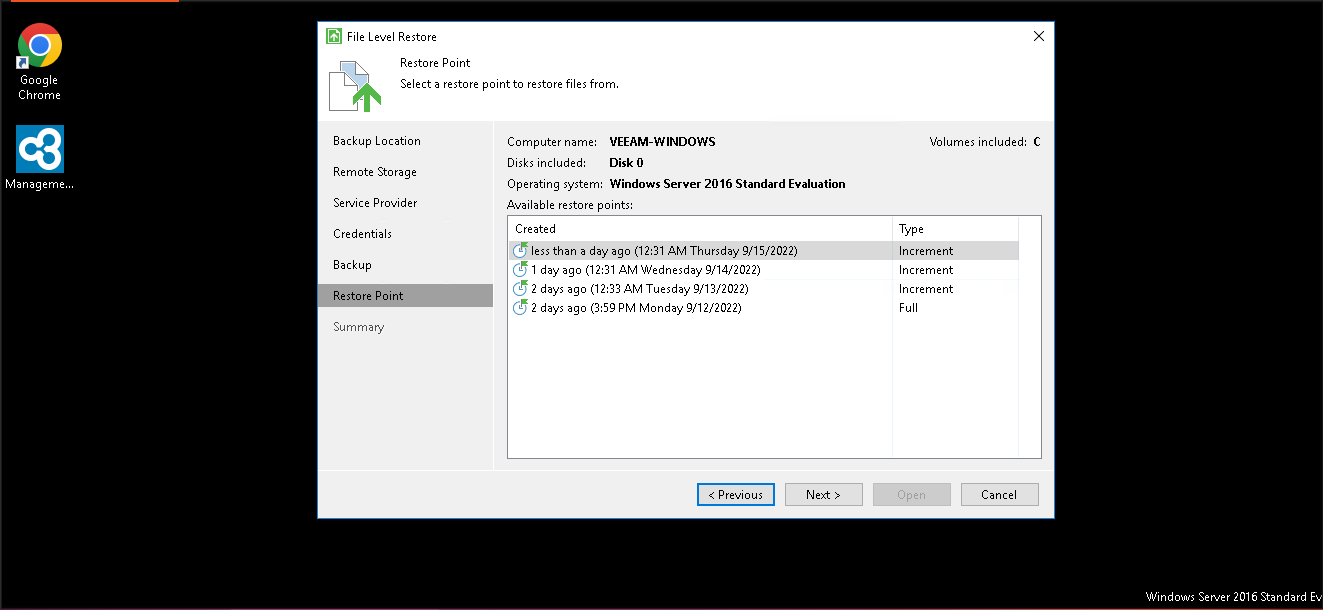The height and width of the screenshot is (610, 1323).
Task: Click restore point icon for Thursday 9/15/2022
Action: (520, 251)
